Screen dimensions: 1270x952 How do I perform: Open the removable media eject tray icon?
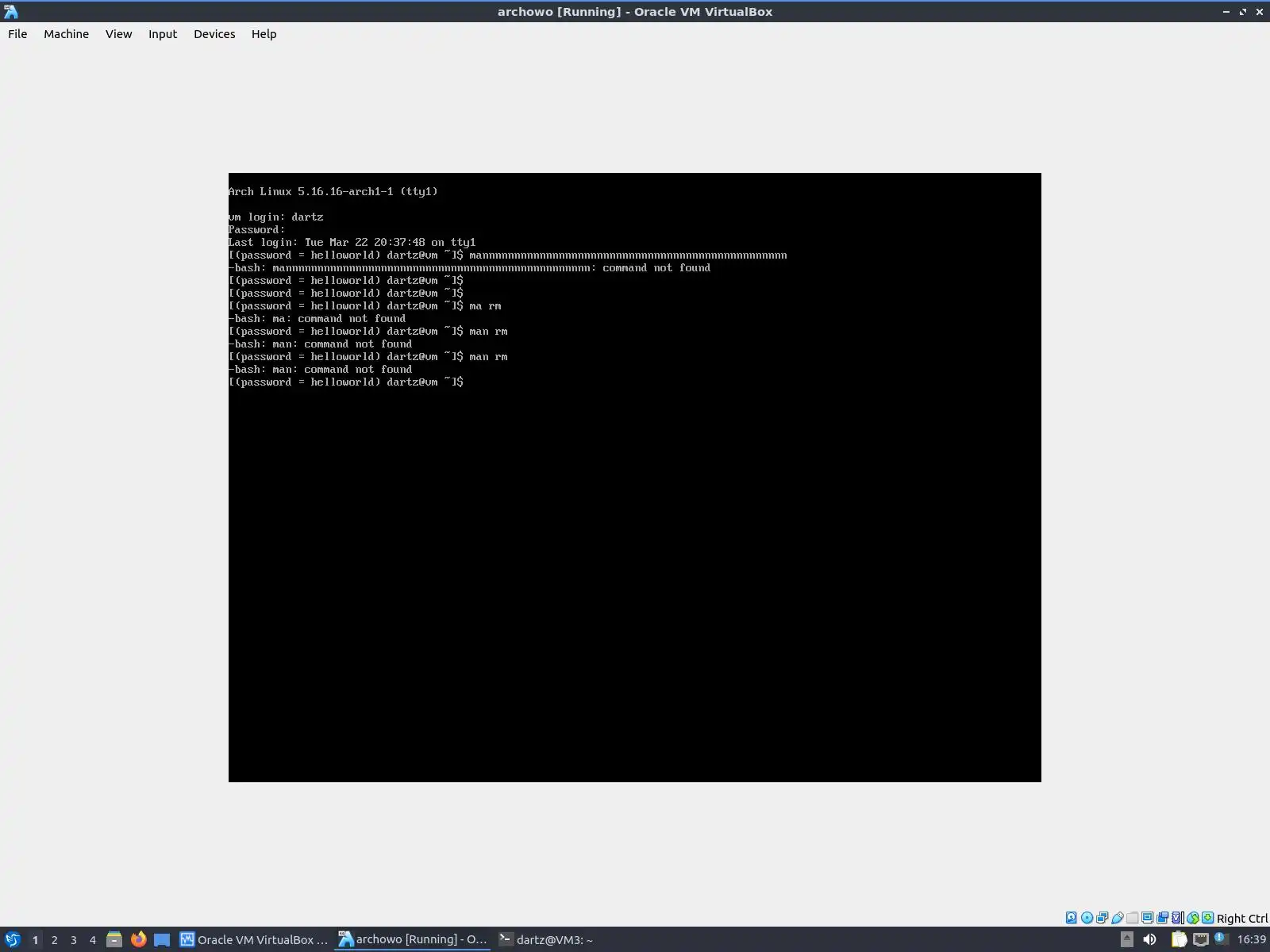[1127, 939]
